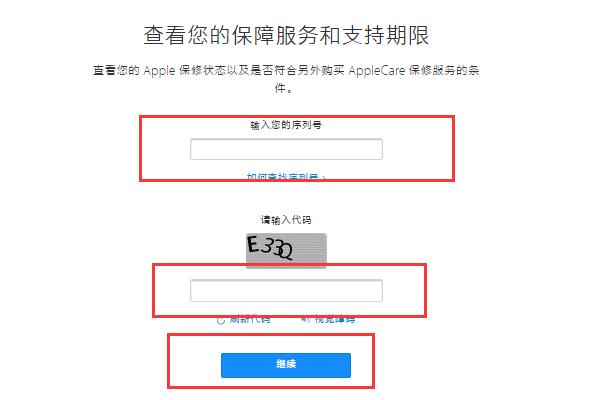Focus the serial number input field
Image resolution: width=600 pixels, height=400 pixels.
tap(286, 149)
